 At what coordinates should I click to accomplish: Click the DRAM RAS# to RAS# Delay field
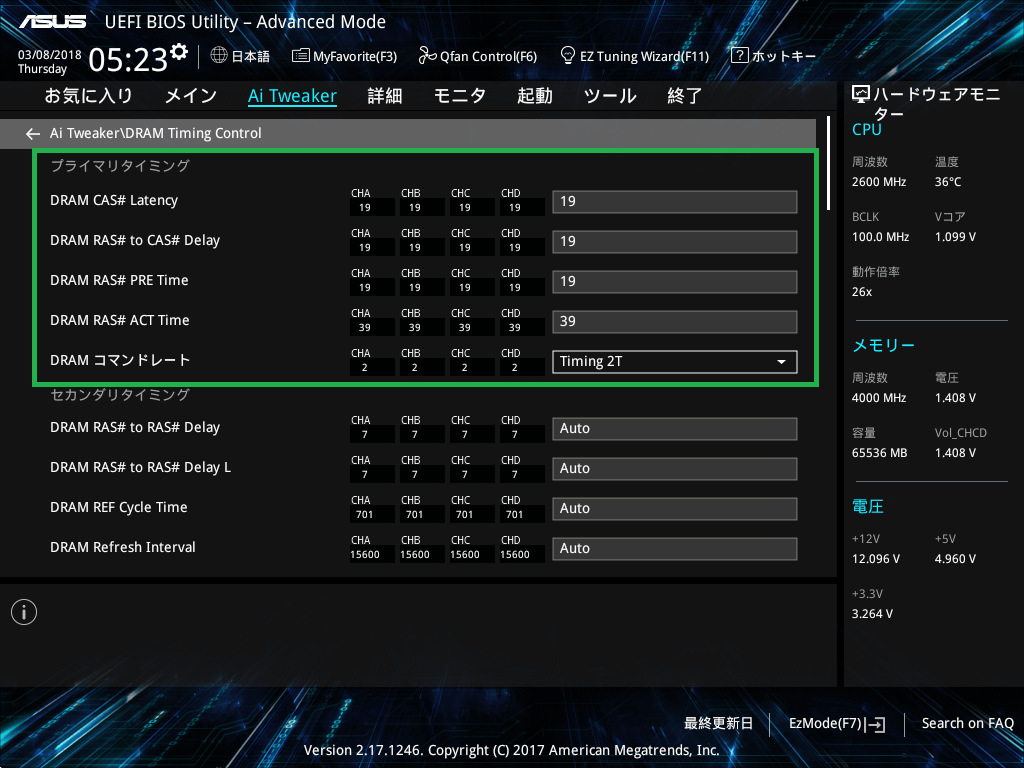675,428
